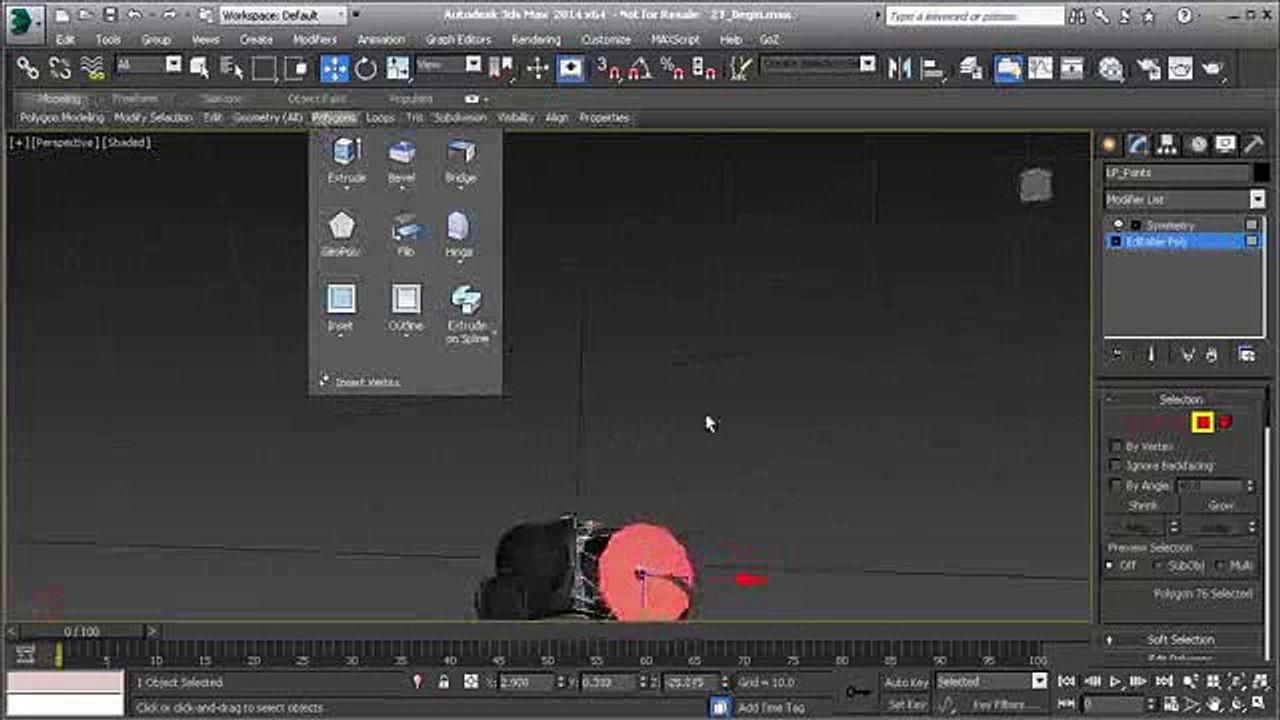Activate Select and Link tool
This screenshot has width=1280, height=720.
pyautogui.click(x=28, y=68)
